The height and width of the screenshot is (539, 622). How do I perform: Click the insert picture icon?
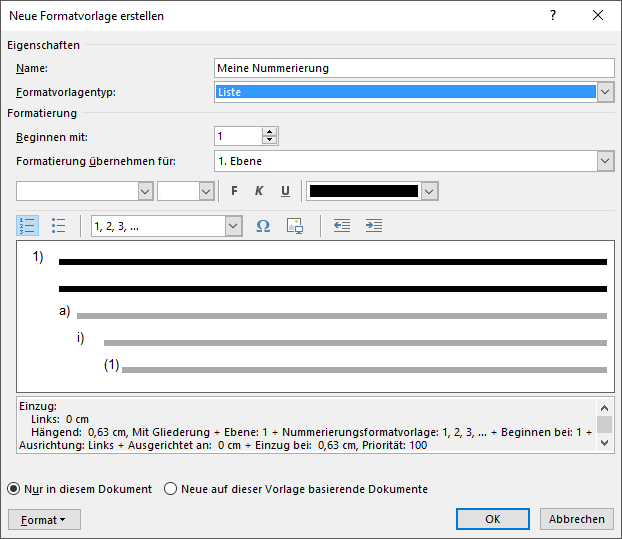click(x=294, y=226)
